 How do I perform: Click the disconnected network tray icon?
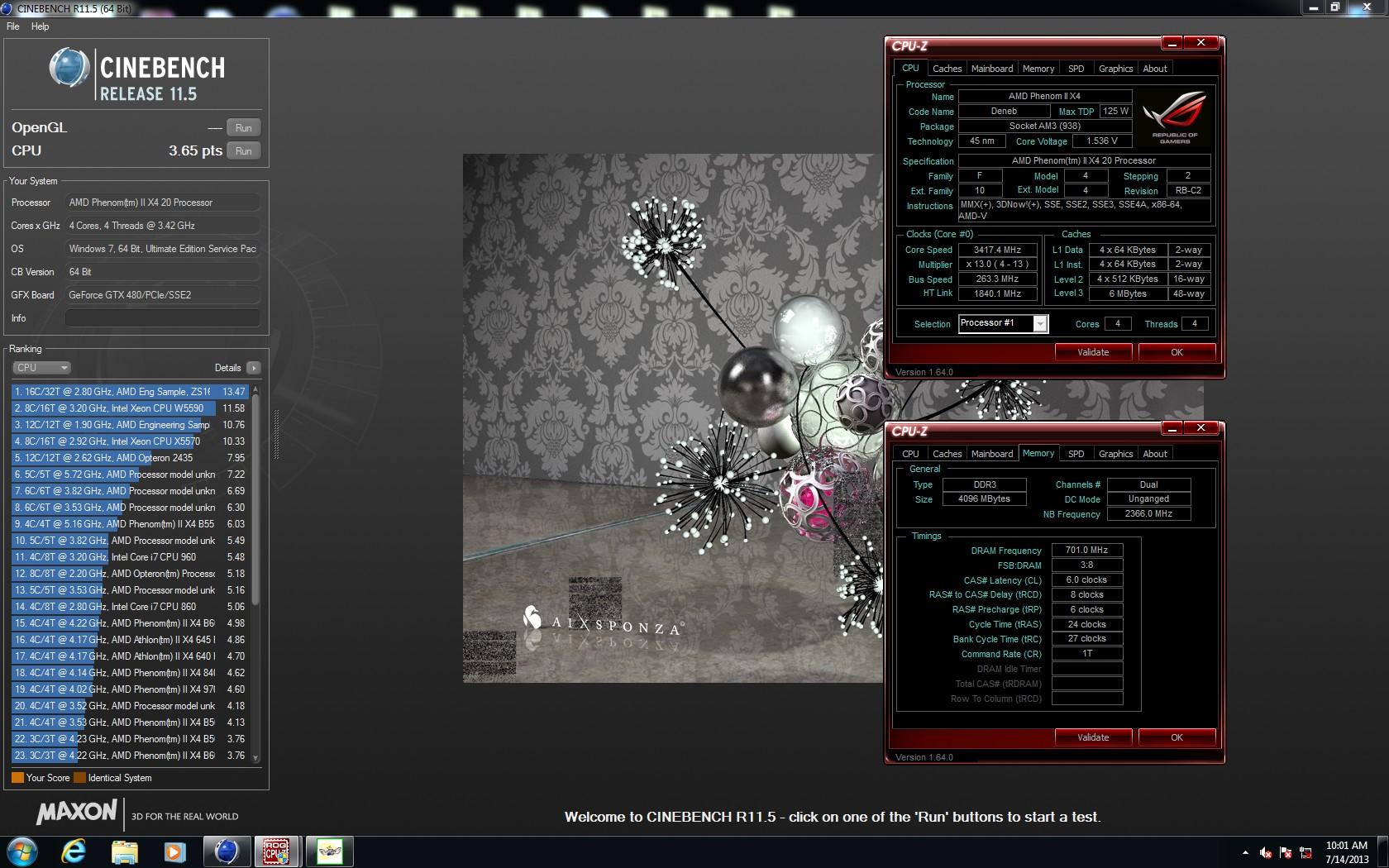pyautogui.click(x=1306, y=852)
